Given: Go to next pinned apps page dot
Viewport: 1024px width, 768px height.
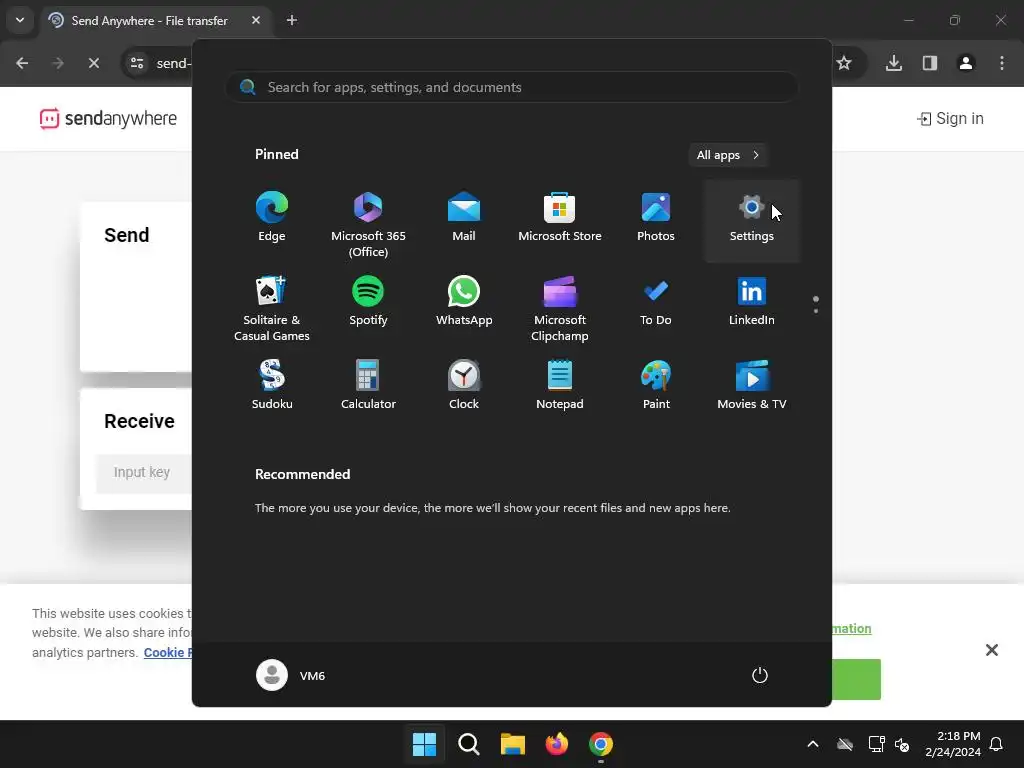Looking at the screenshot, I should [x=816, y=311].
